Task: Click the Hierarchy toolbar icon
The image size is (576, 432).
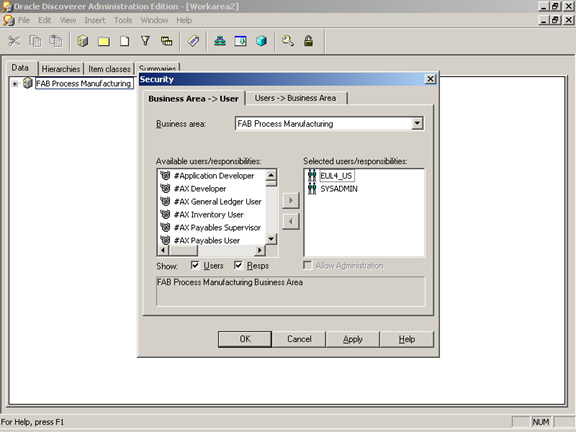Action: [220, 41]
